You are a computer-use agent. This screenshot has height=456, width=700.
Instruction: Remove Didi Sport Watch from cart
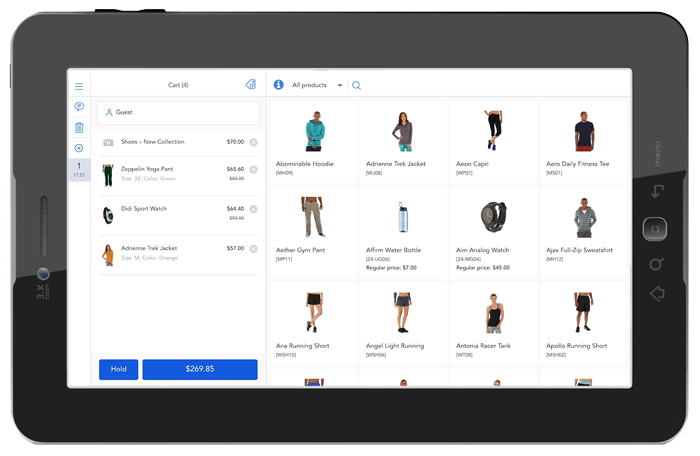[x=253, y=209]
